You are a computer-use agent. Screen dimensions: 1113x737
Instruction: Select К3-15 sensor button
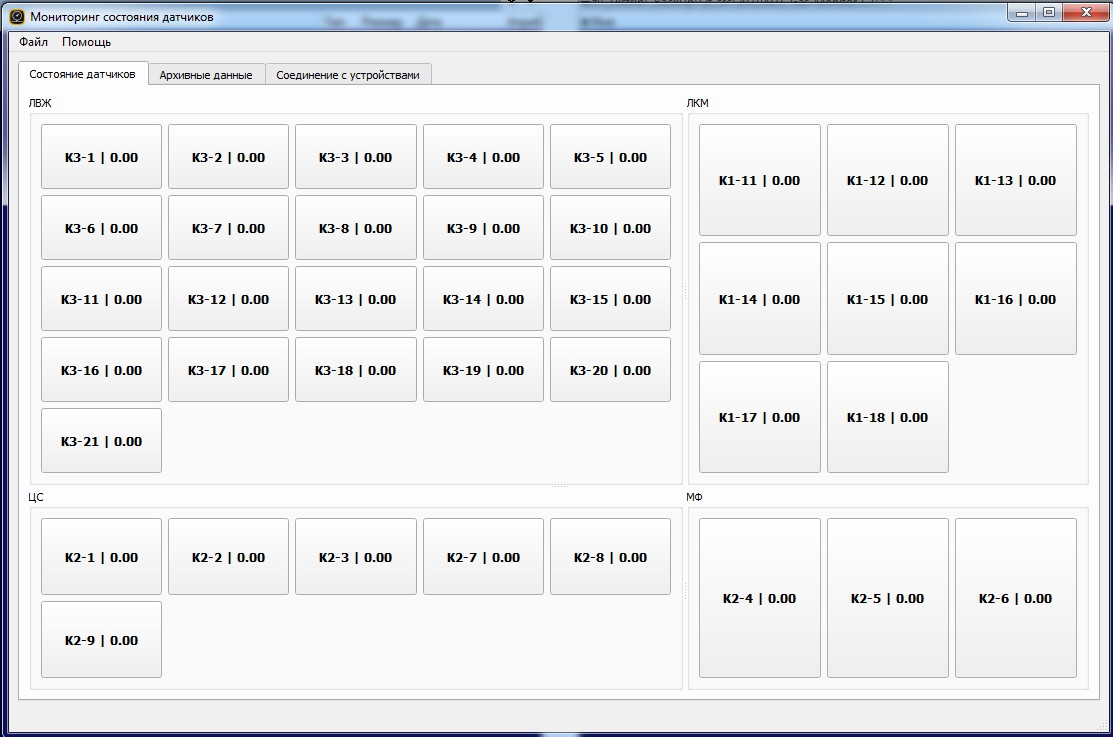click(610, 299)
